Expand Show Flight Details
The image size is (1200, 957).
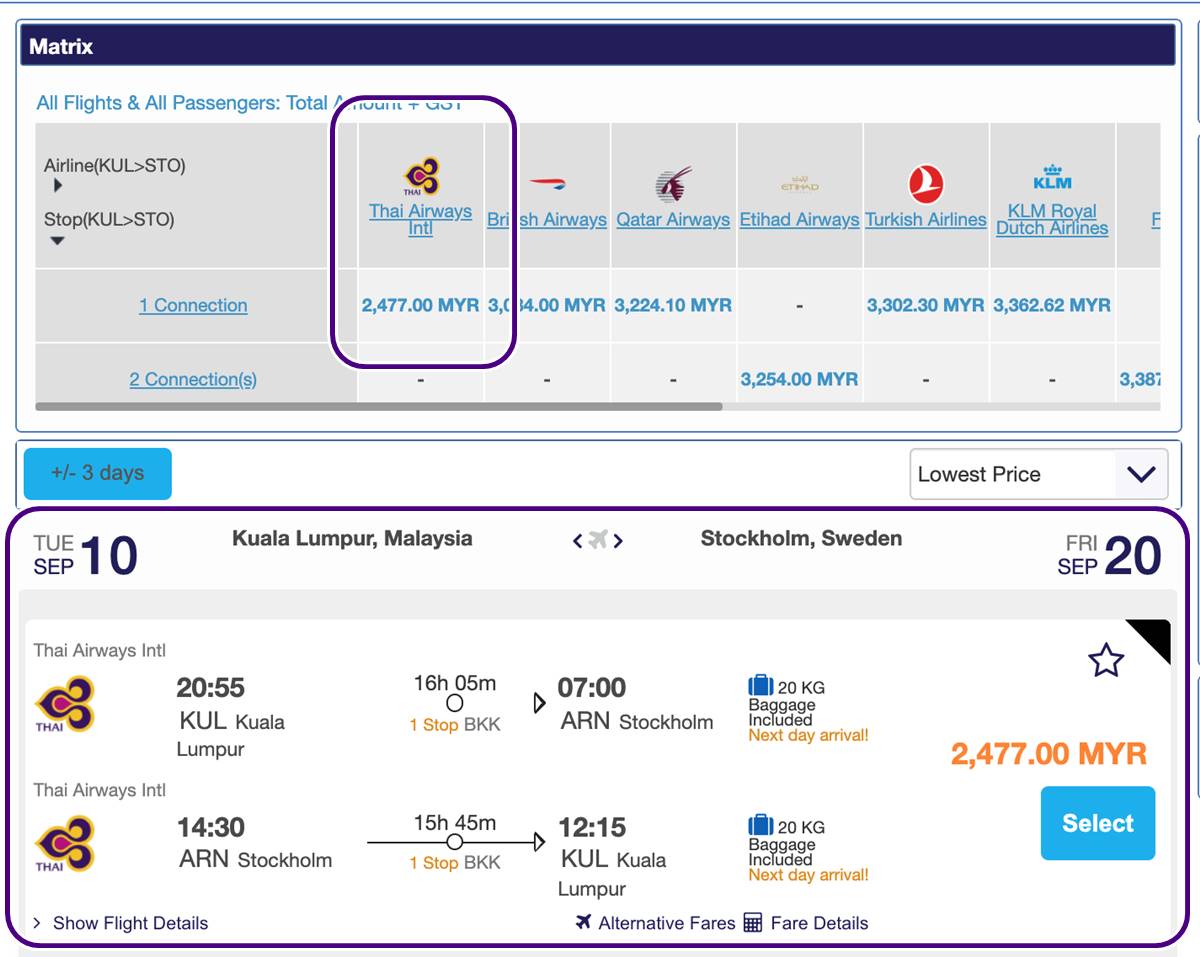pos(120,923)
